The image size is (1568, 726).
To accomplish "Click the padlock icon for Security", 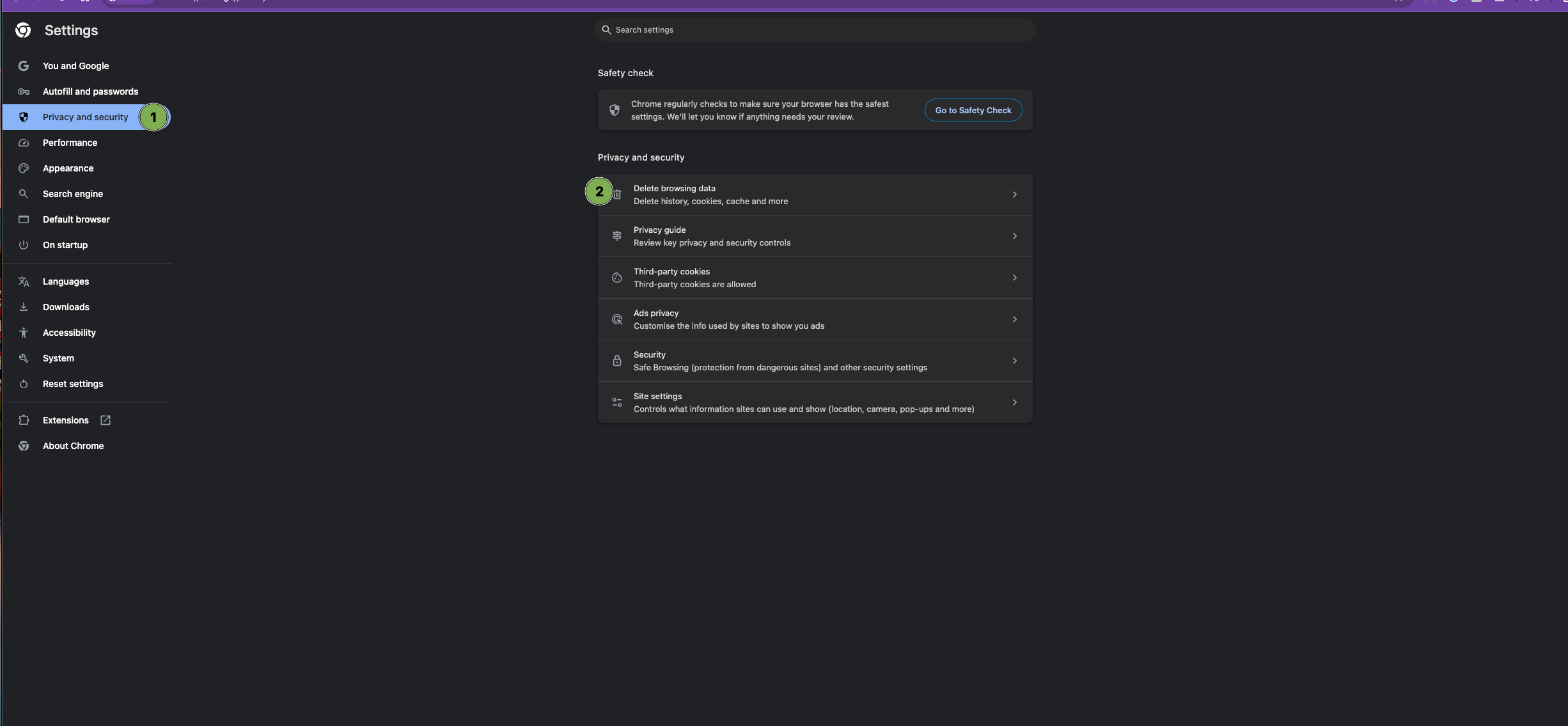I will pyautogui.click(x=617, y=361).
